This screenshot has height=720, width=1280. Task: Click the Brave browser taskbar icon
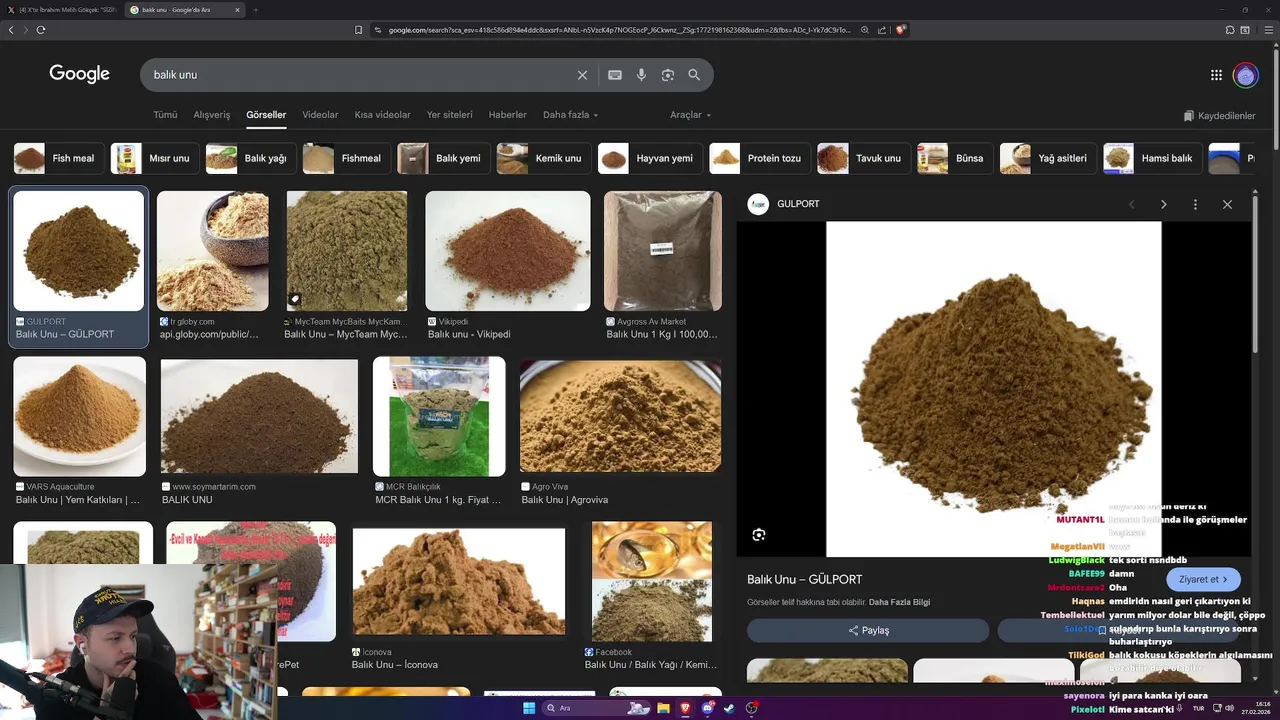[685, 708]
